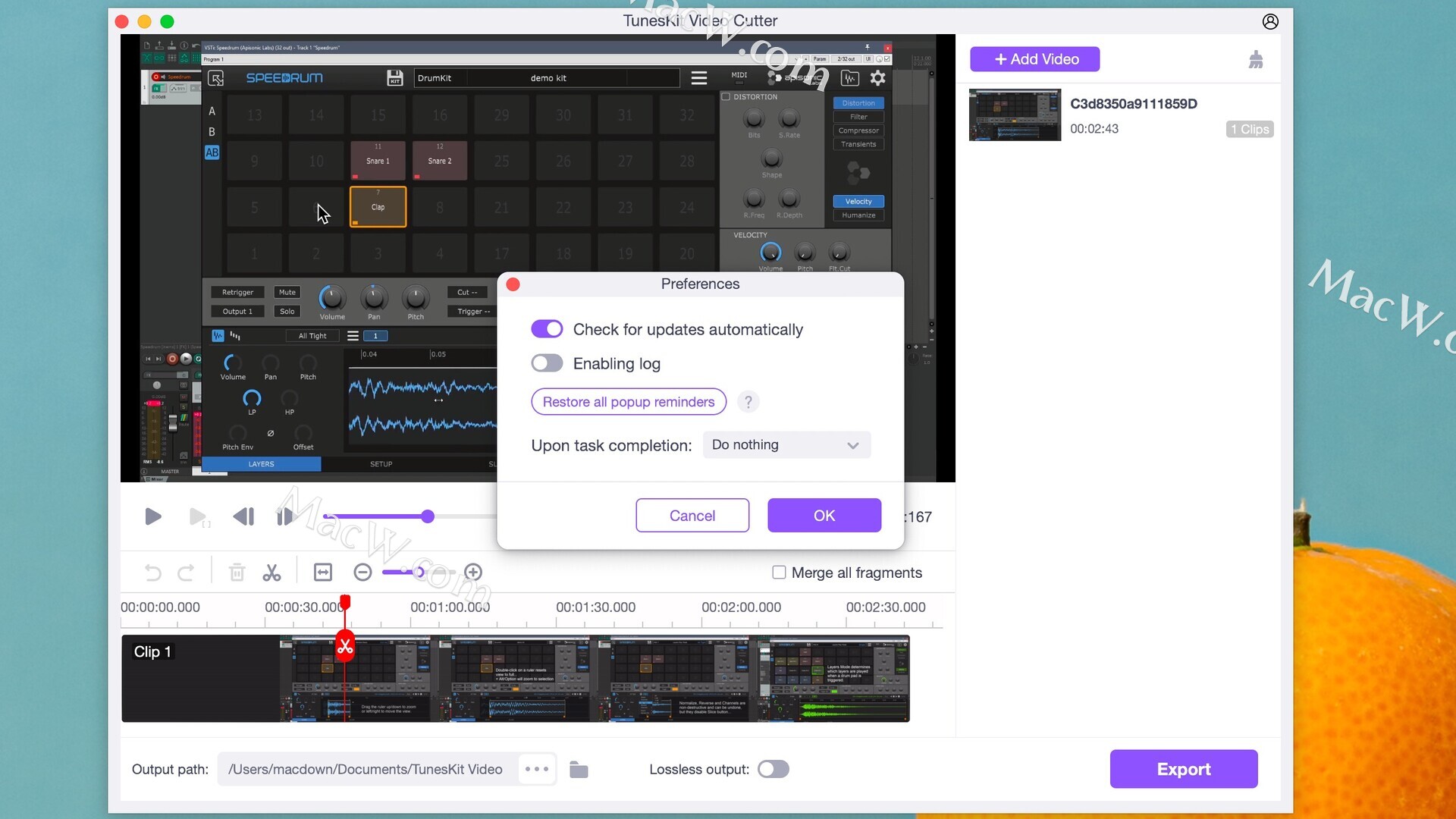Click Restore all popup reminders button
The image size is (1456, 819).
(x=629, y=402)
